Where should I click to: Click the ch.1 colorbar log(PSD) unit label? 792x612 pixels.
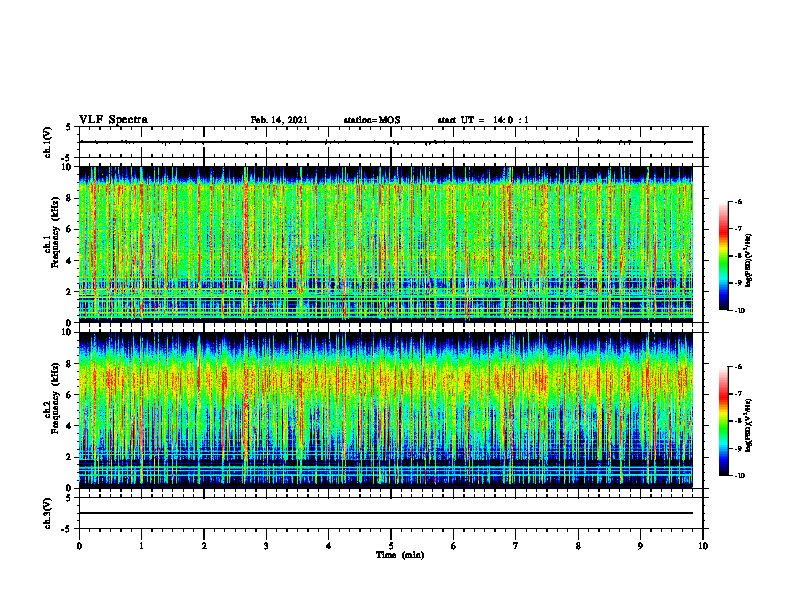(x=749, y=261)
